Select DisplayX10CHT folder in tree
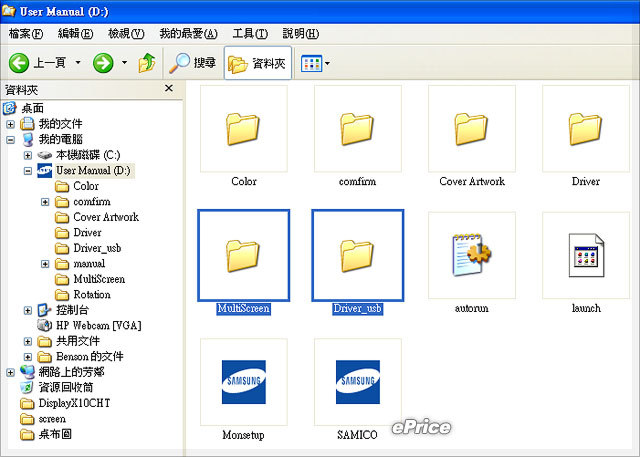The image size is (640, 457). pos(74,403)
